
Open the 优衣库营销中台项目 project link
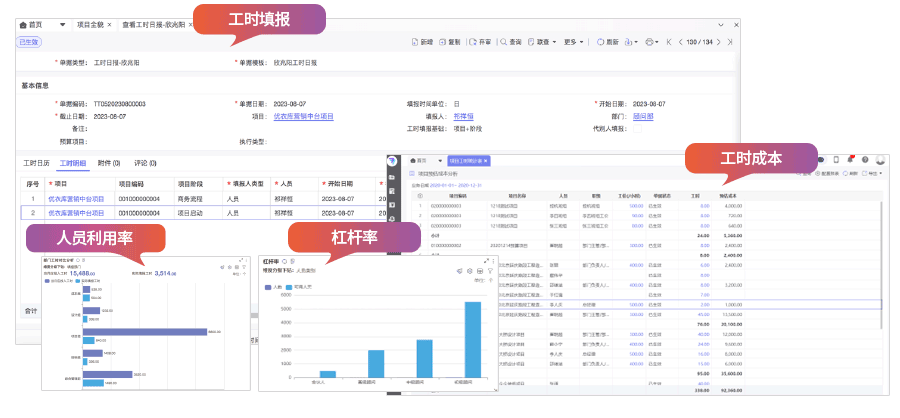303,116
